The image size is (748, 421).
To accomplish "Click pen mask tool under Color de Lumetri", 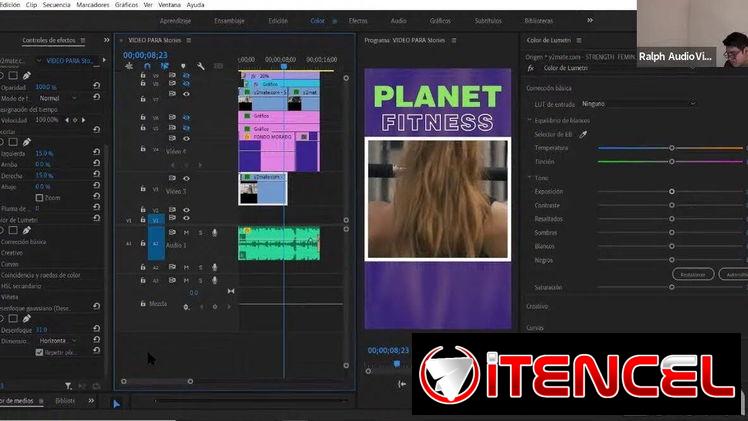I will coord(27,231).
